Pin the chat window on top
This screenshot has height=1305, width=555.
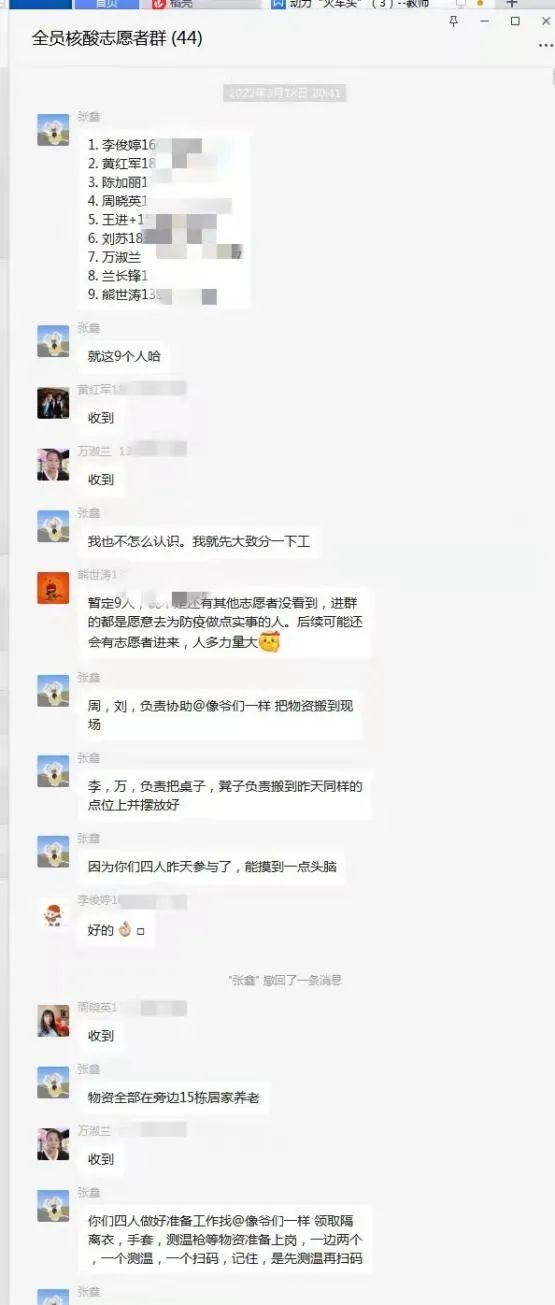point(453,21)
